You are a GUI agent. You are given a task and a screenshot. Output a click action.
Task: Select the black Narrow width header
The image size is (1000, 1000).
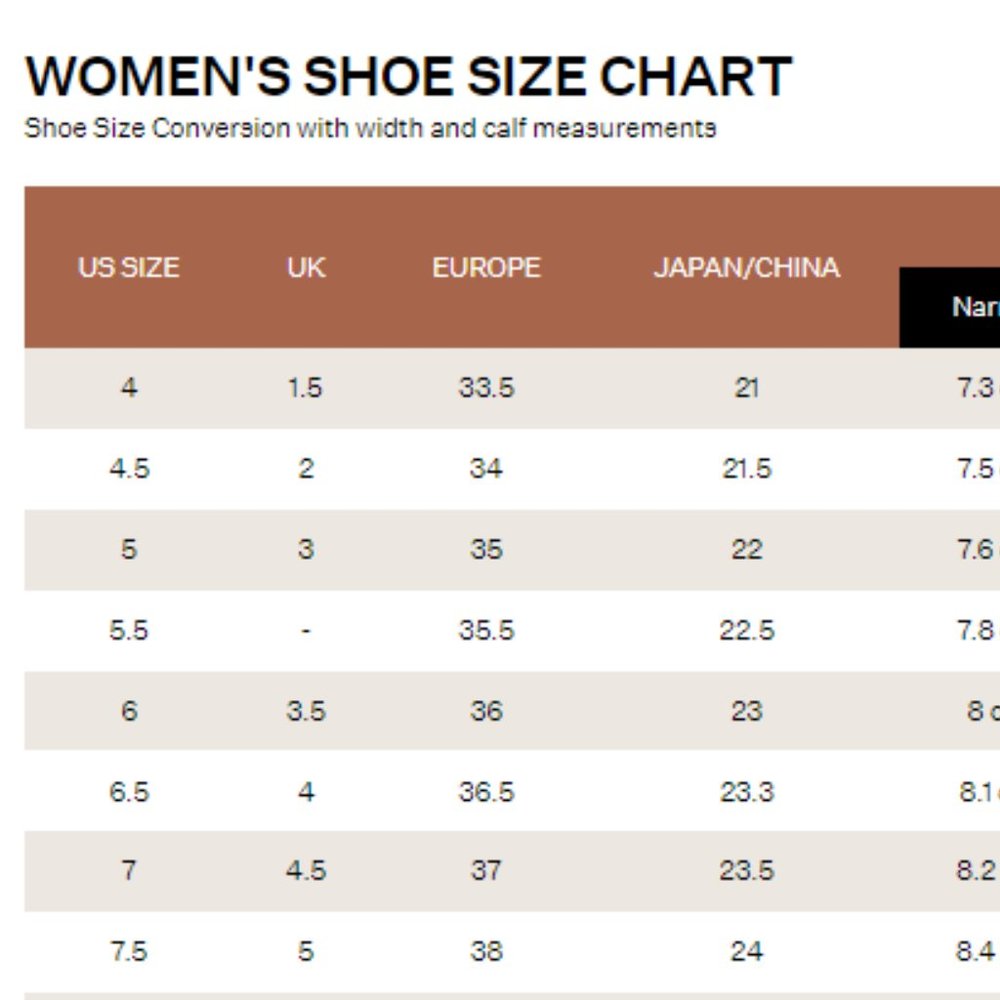click(x=950, y=307)
